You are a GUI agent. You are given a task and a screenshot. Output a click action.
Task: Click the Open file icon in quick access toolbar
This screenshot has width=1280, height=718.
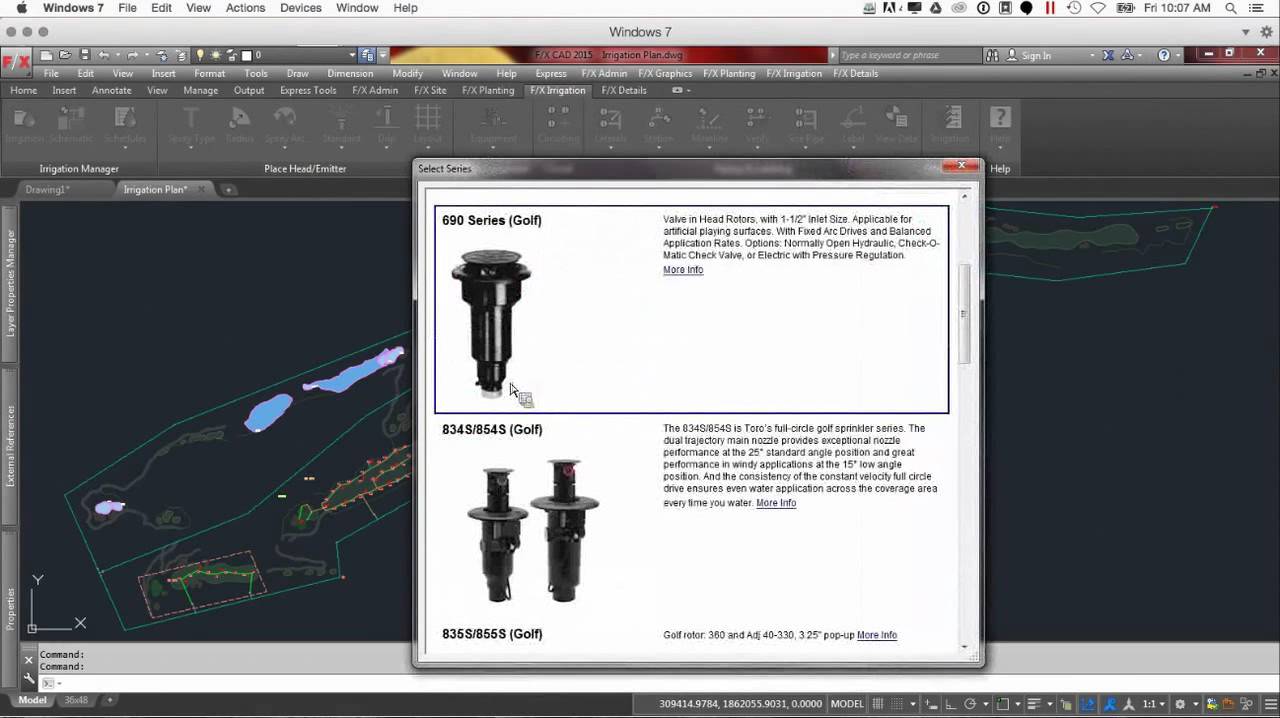click(65, 55)
